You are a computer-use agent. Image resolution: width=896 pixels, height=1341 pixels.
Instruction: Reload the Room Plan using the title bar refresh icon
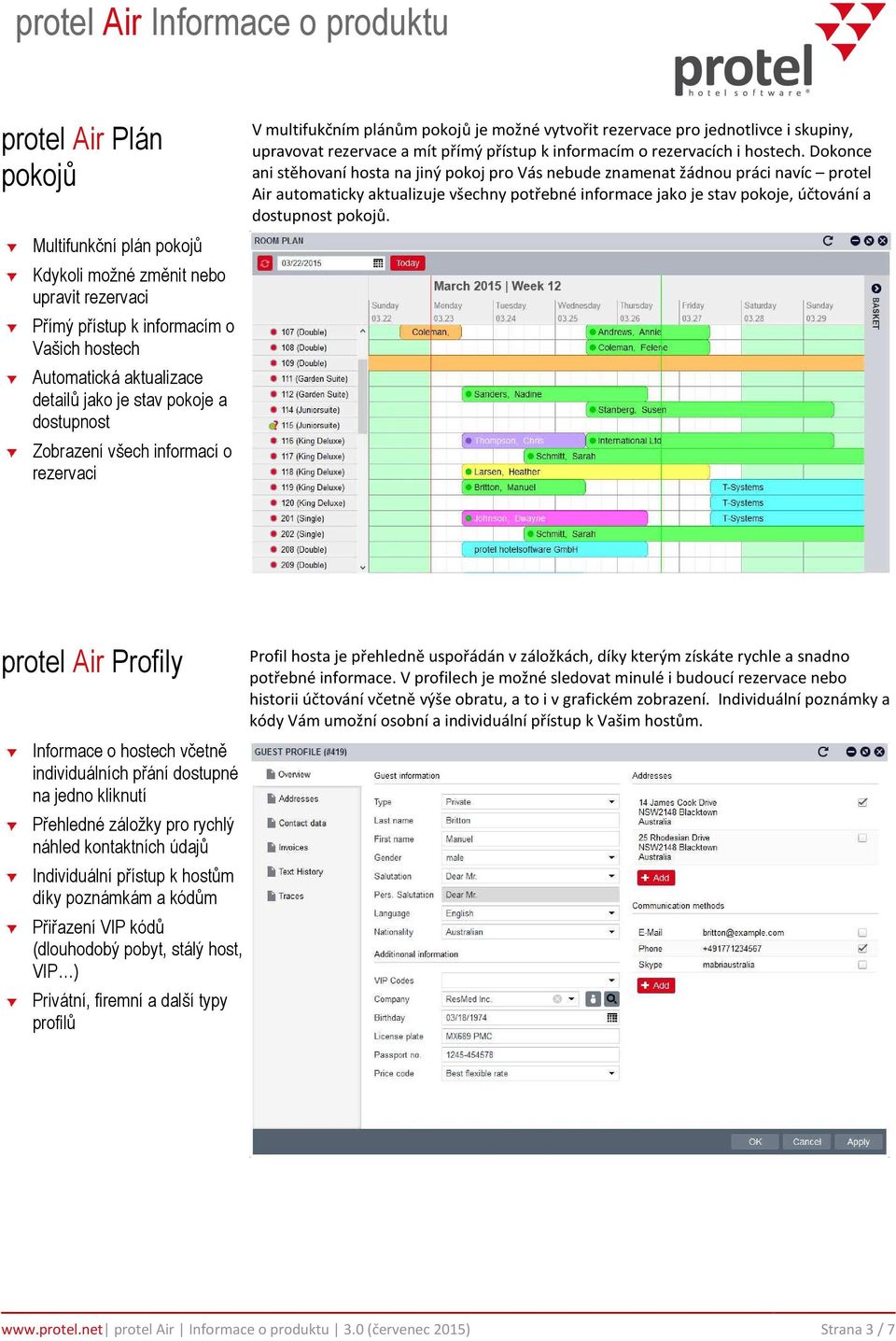click(x=828, y=241)
